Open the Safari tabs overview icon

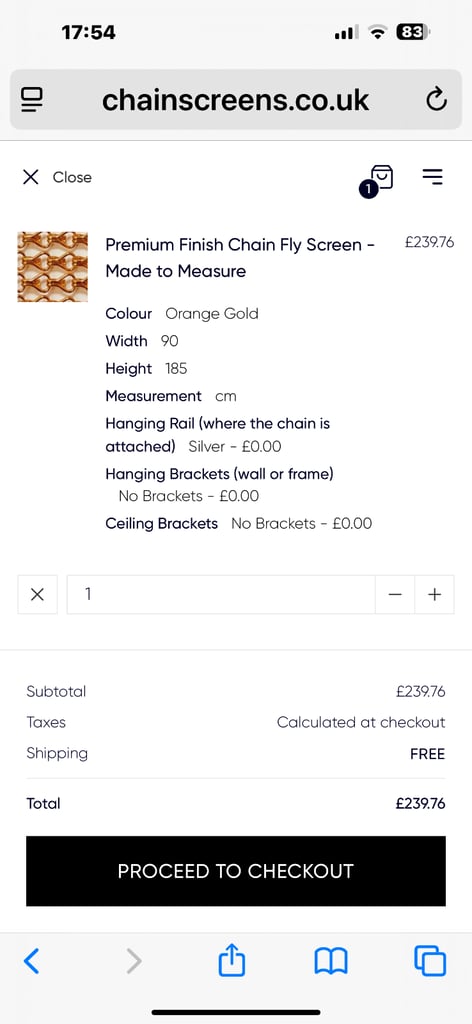[430, 961]
